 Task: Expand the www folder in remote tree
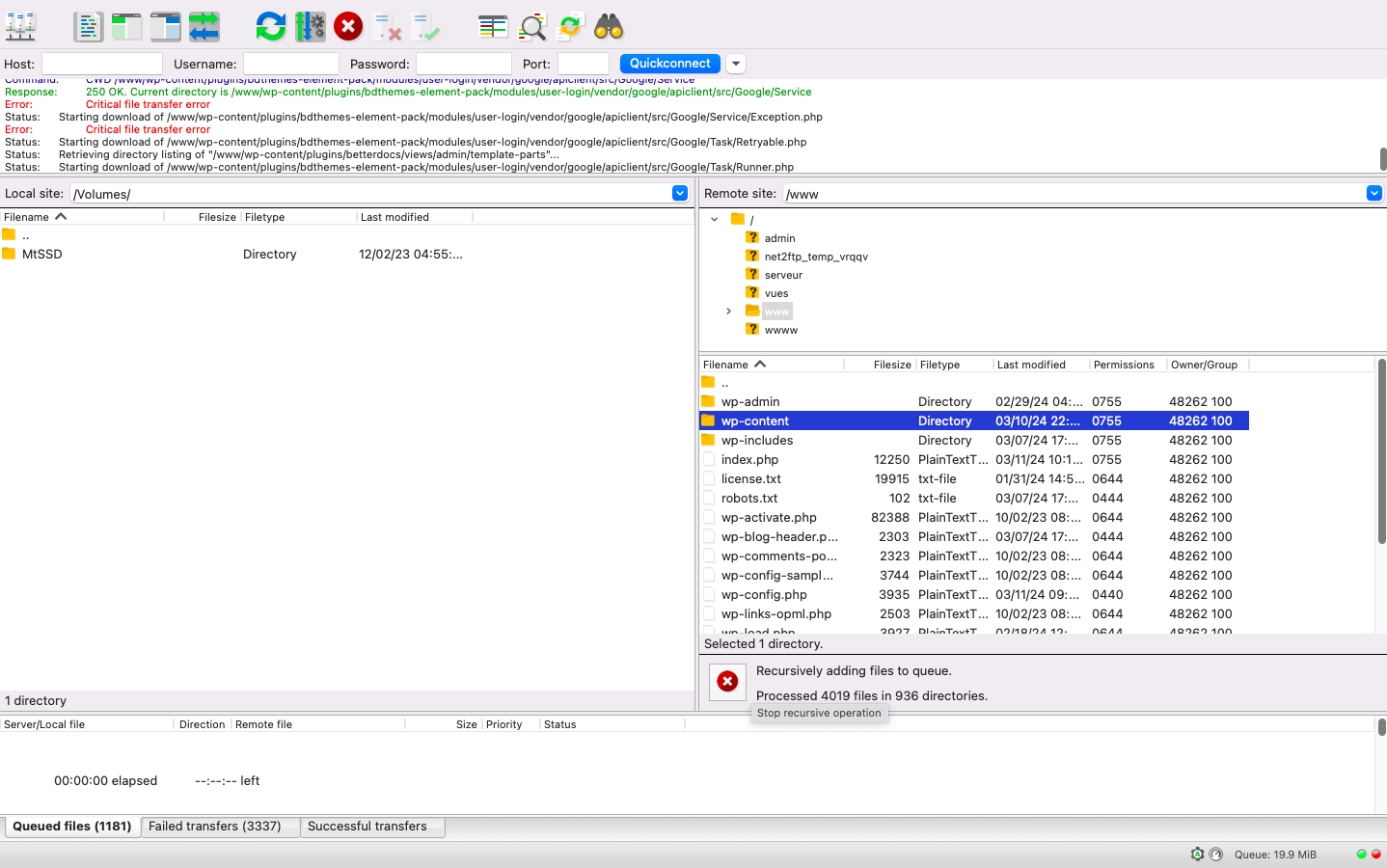(729, 312)
